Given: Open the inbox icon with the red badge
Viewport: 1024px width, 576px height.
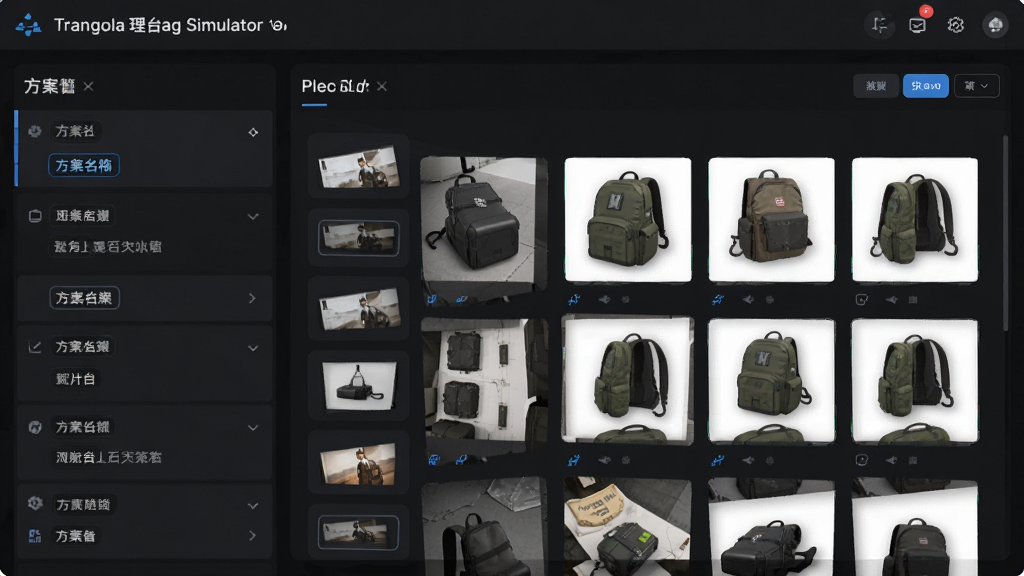Looking at the screenshot, I should point(918,25).
